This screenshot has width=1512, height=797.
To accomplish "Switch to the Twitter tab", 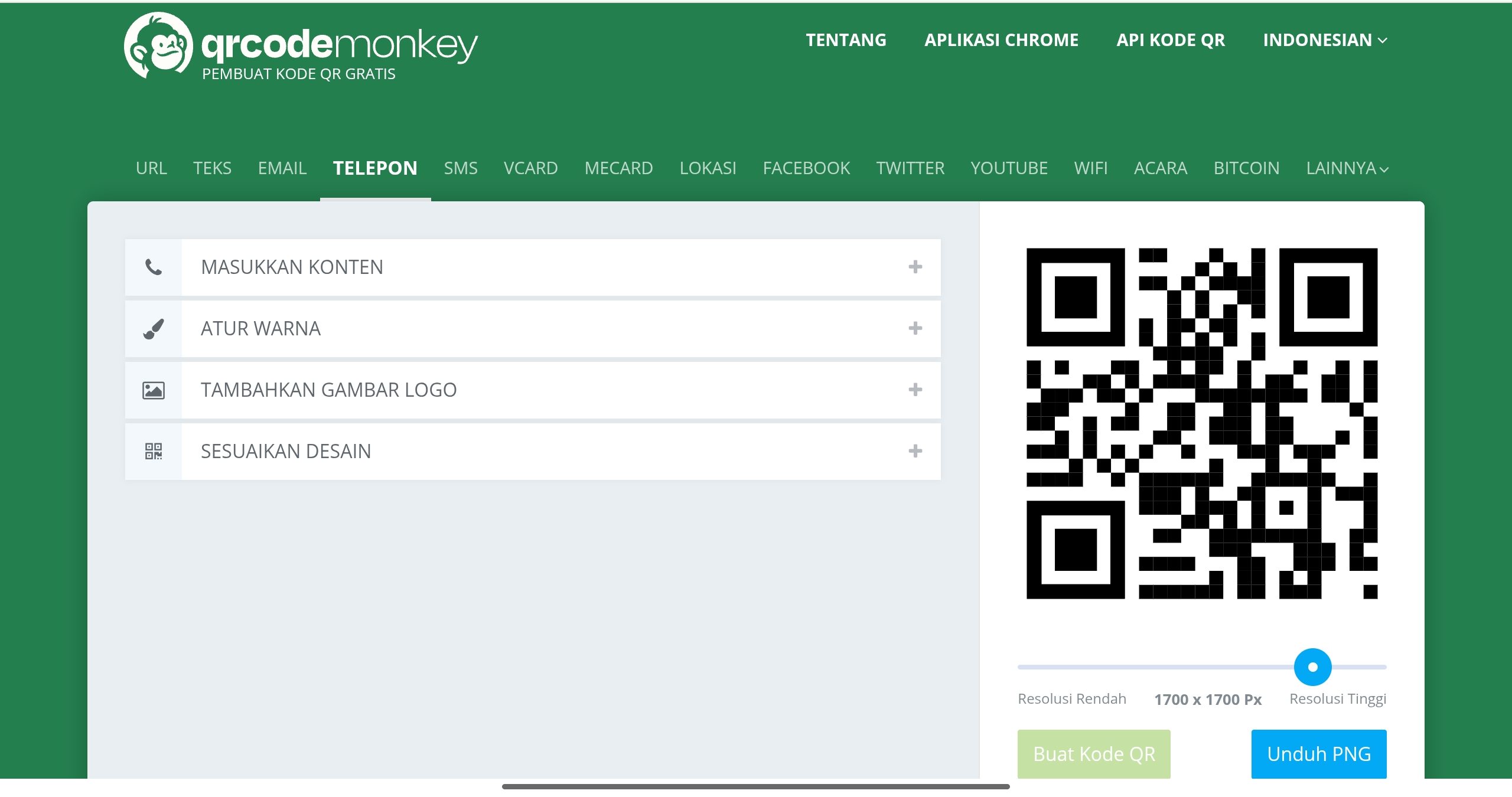I will pos(910,168).
